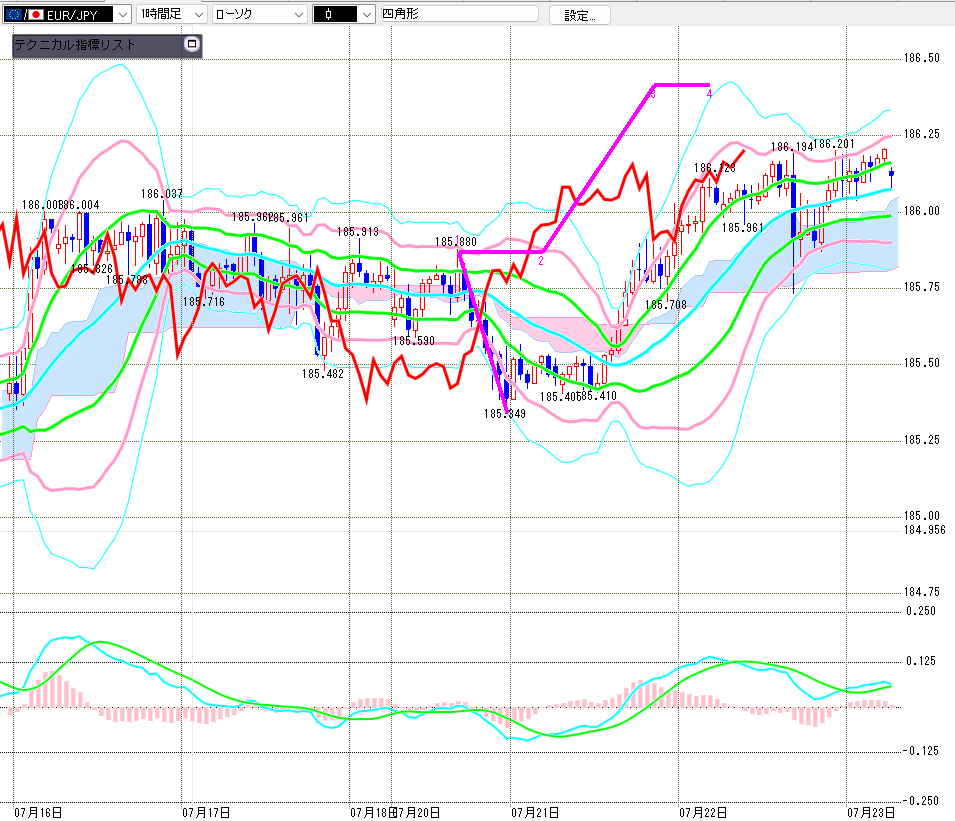Click the 185.482 low price annotation
This screenshot has width=955, height=821.
pos(323,374)
